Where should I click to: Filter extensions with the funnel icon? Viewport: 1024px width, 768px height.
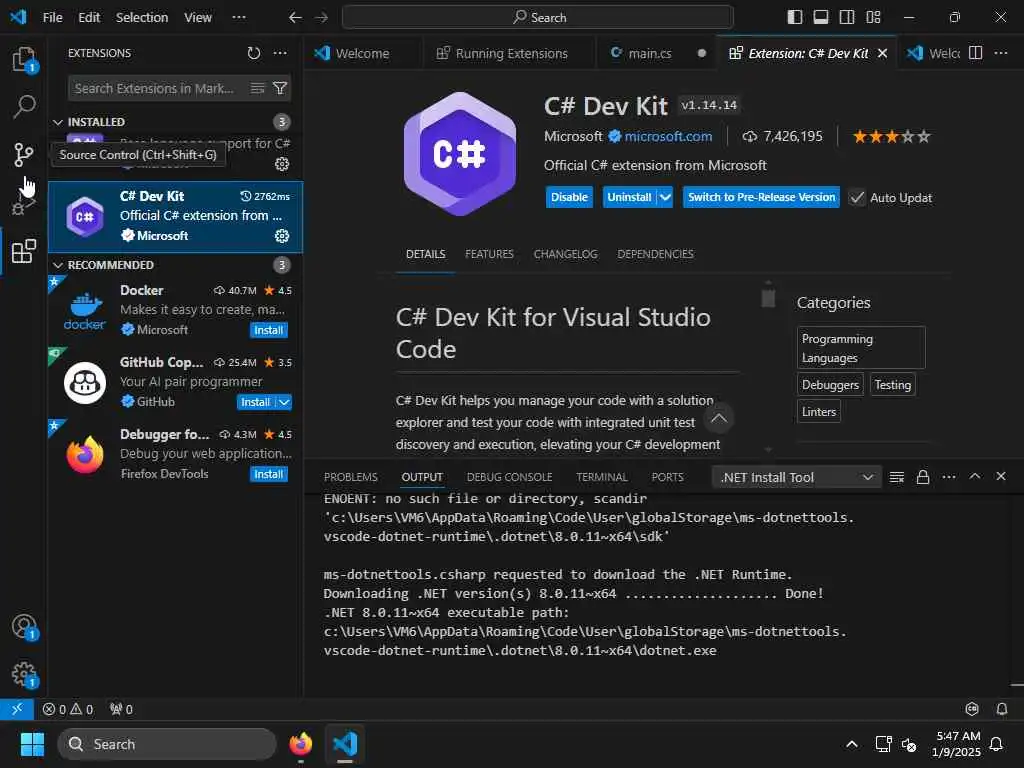(280, 88)
